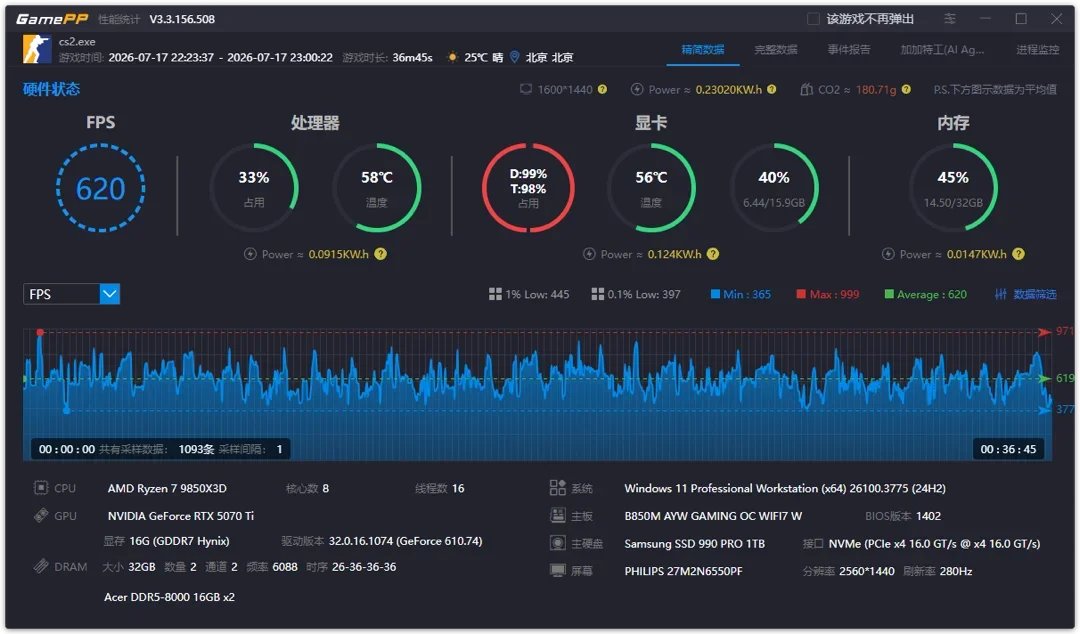Switch to the 完整数据 tab
The height and width of the screenshot is (634, 1080).
776,50
